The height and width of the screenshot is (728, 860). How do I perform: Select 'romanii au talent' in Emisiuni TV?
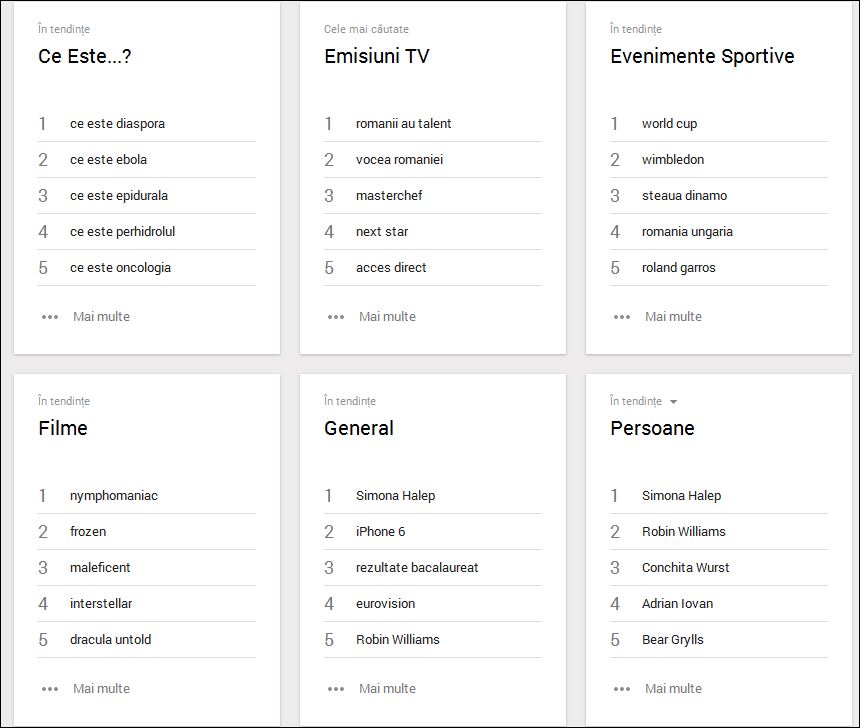[403, 124]
